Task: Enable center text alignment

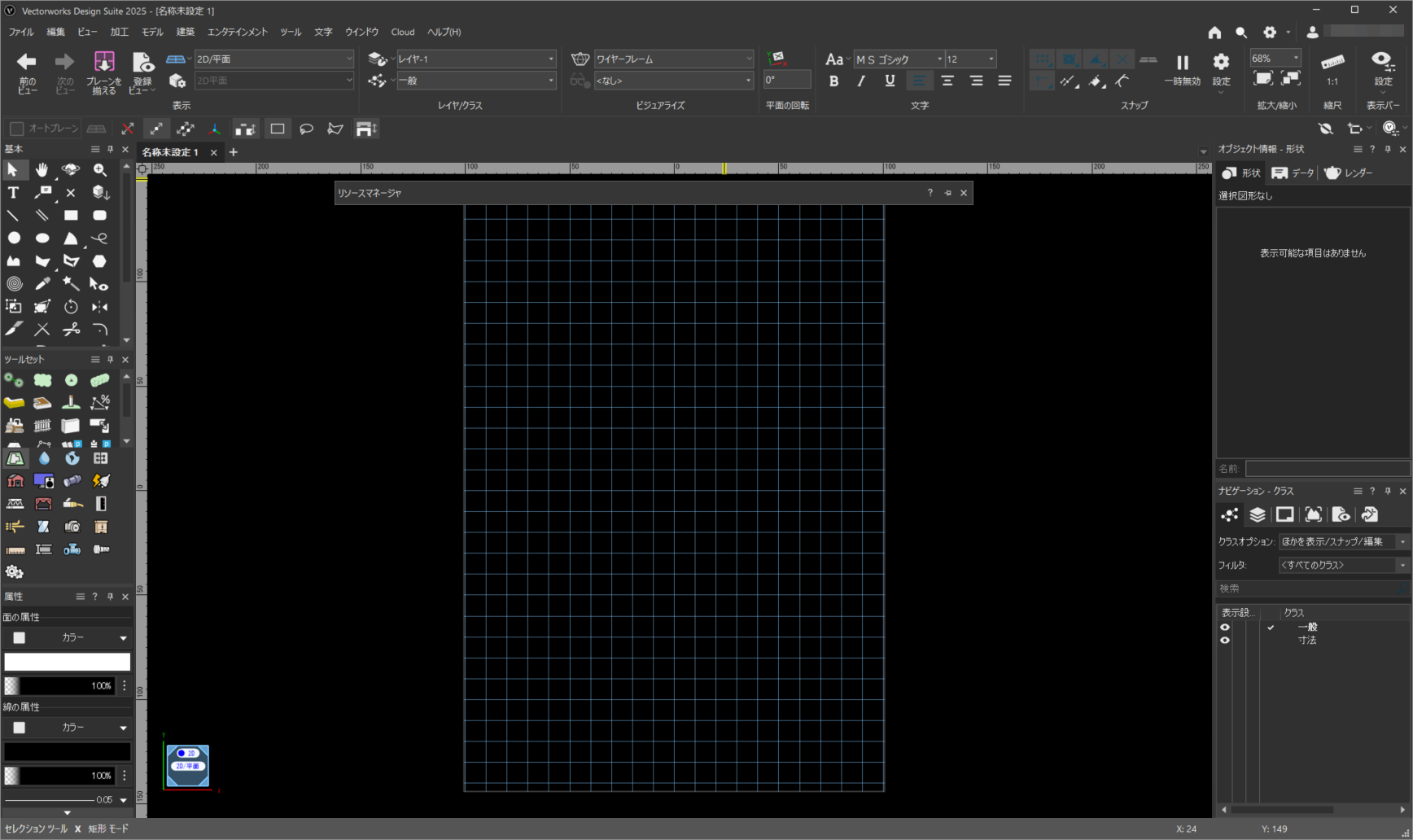Action: pyautogui.click(x=947, y=81)
